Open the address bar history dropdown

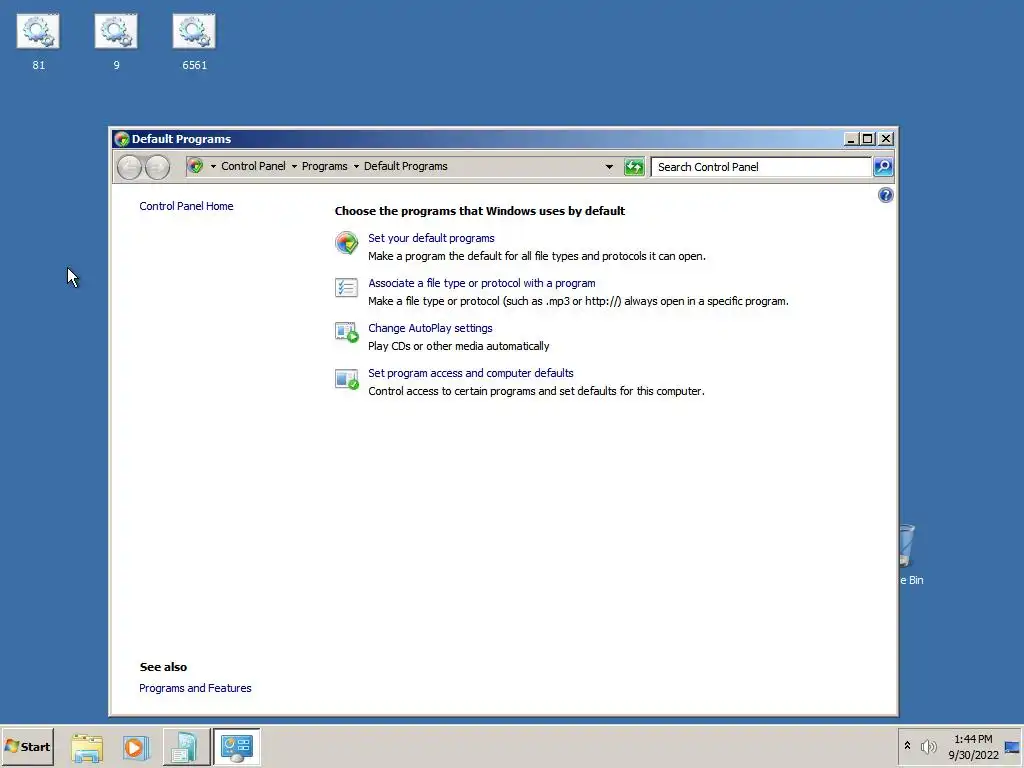click(x=609, y=167)
